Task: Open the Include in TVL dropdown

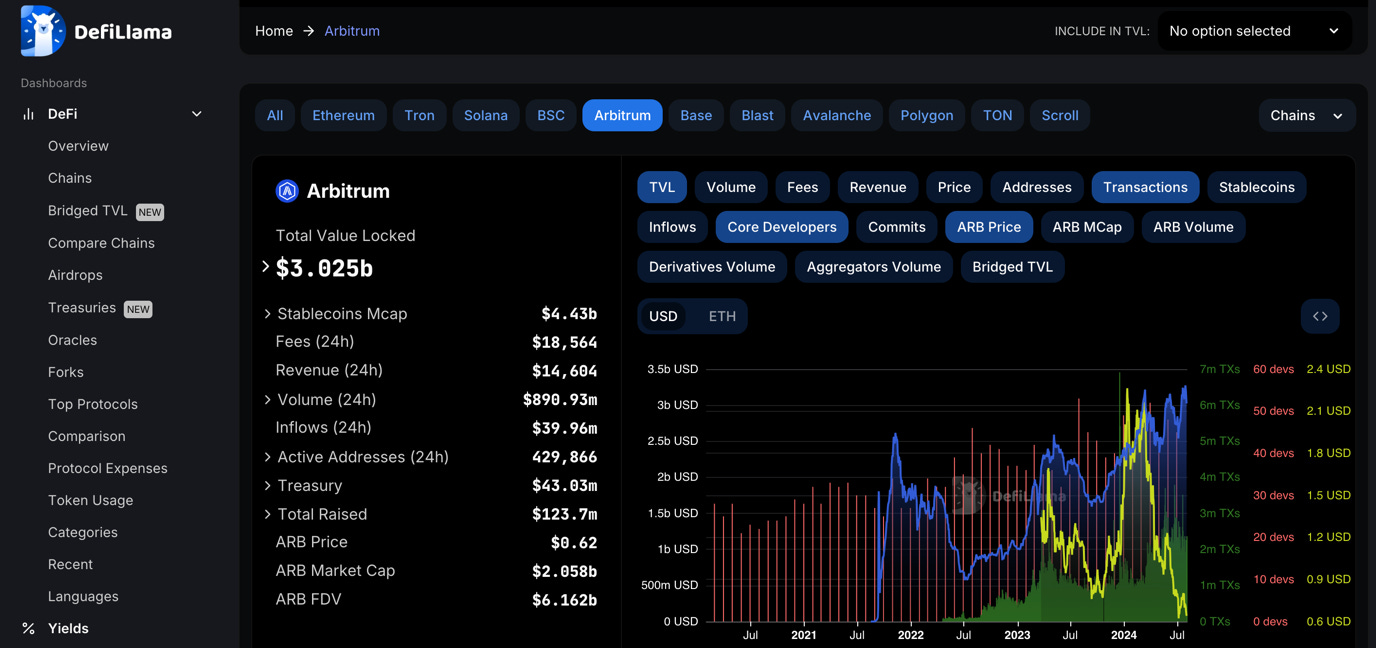Action: tap(1254, 31)
